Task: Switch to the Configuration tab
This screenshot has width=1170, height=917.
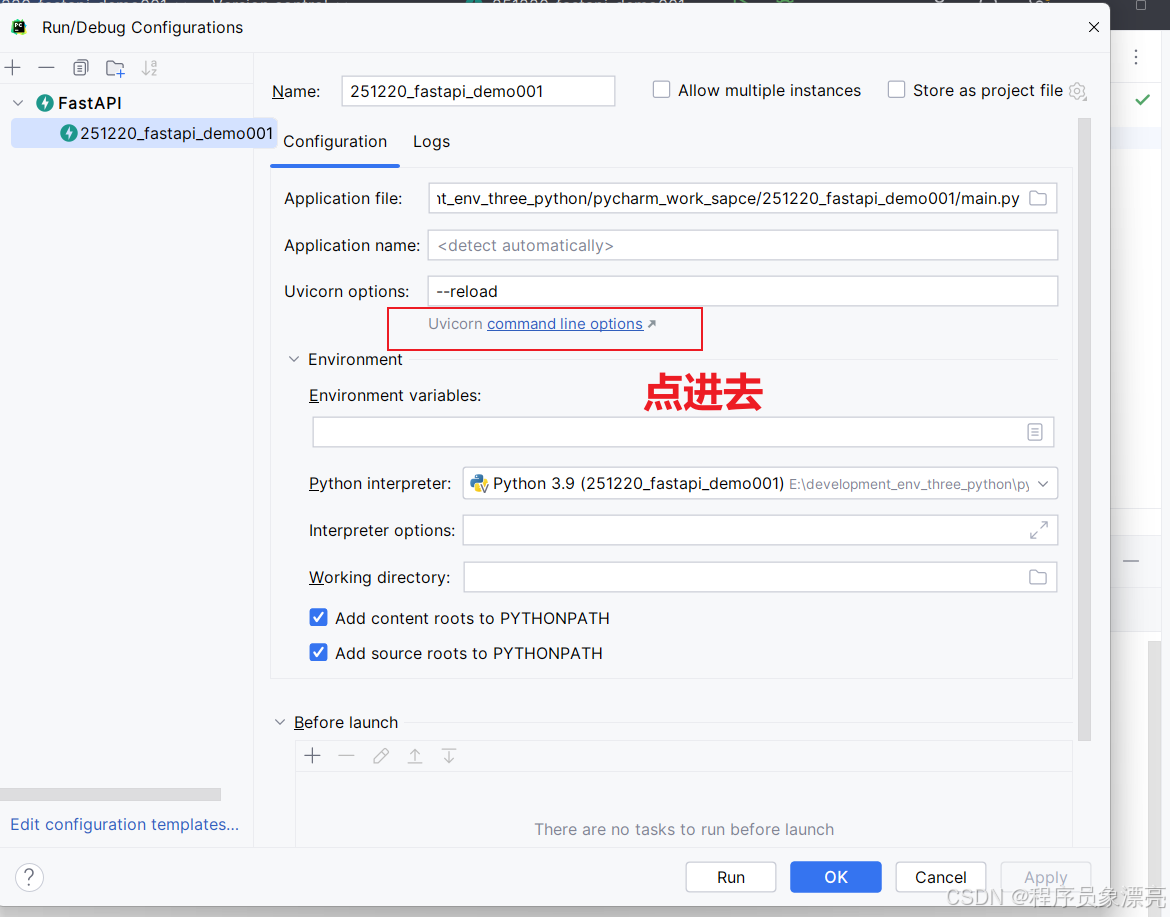Action: (335, 142)
